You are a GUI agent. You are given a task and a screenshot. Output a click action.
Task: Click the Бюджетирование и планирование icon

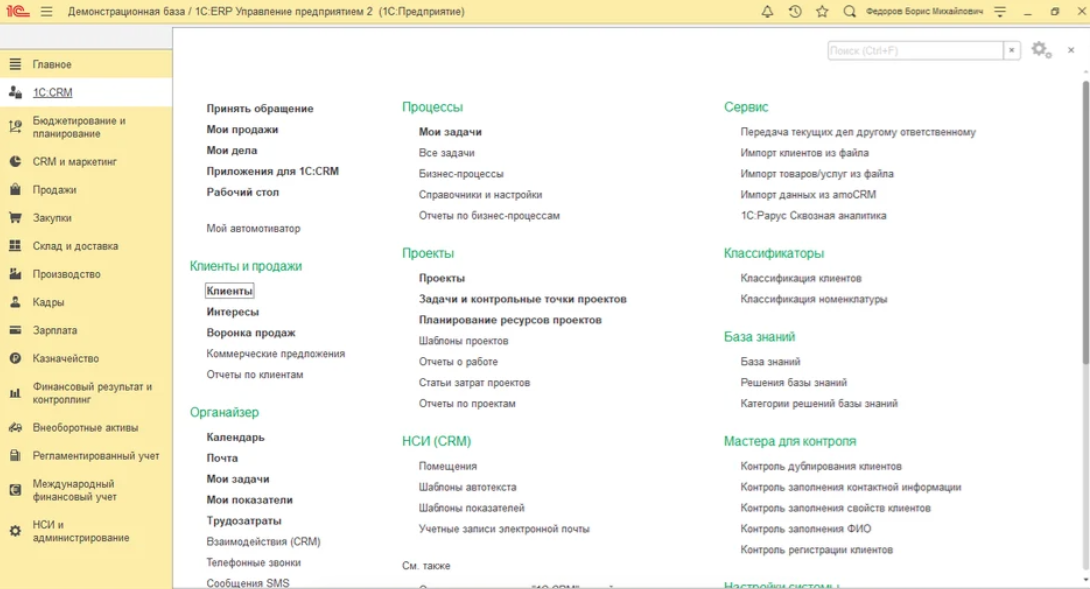coord(15,127)
